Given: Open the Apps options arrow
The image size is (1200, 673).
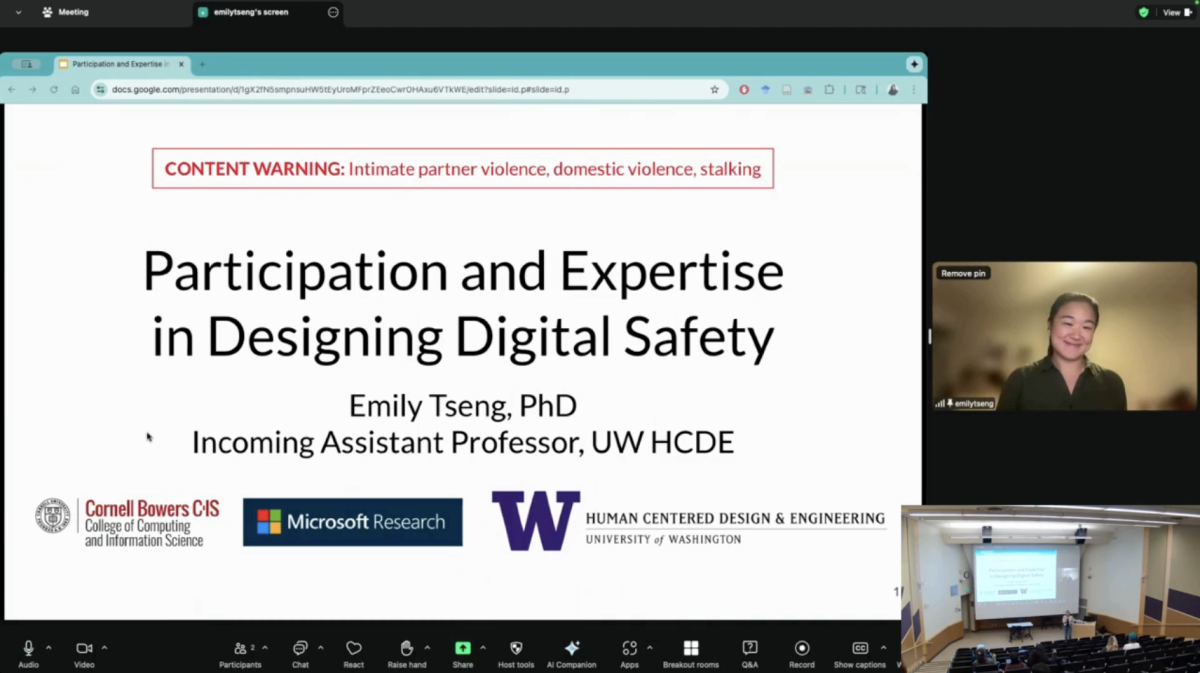Looking at the screenshot, I should point(649,647).
